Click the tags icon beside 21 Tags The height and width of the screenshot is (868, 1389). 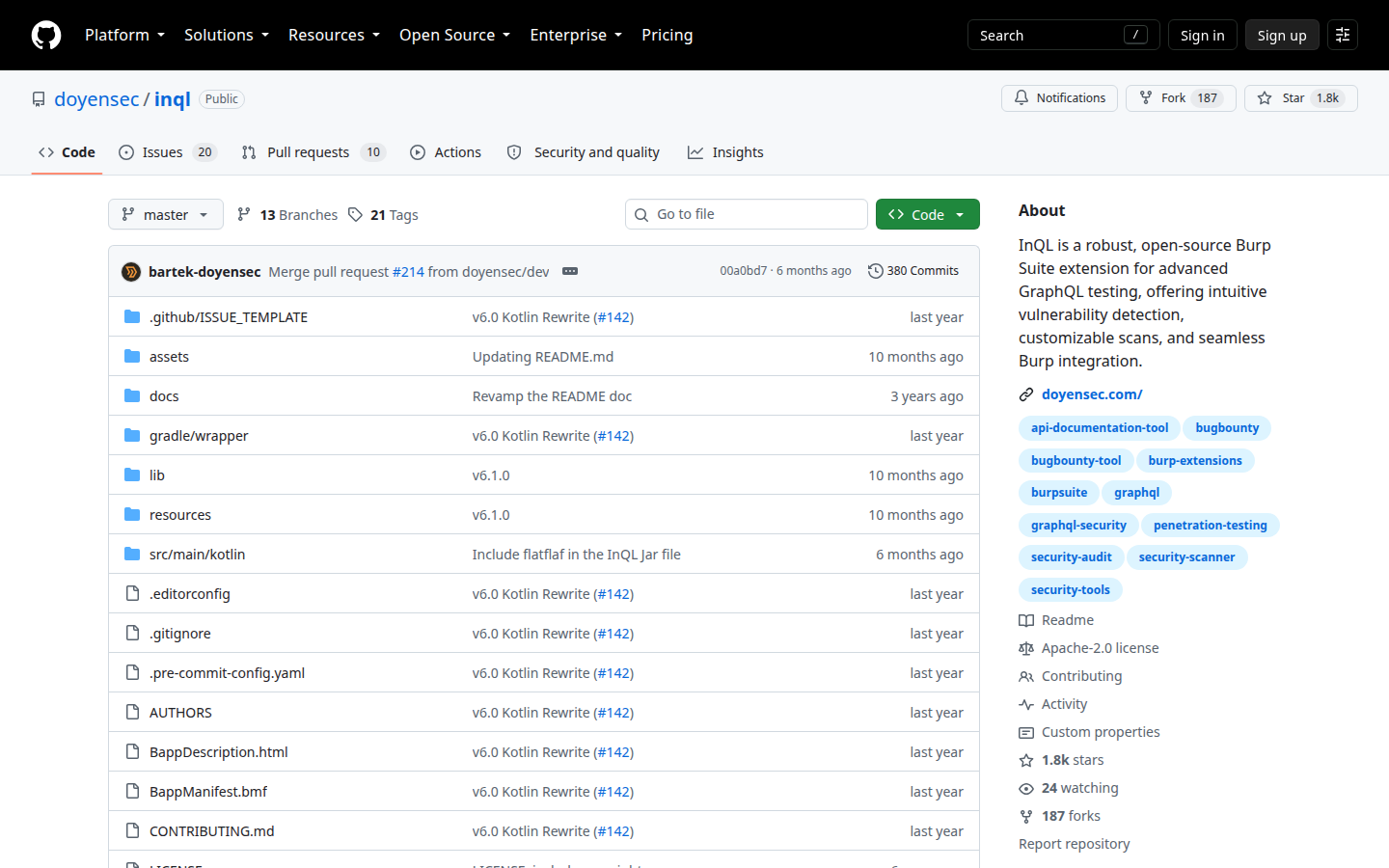click(356, 214)
